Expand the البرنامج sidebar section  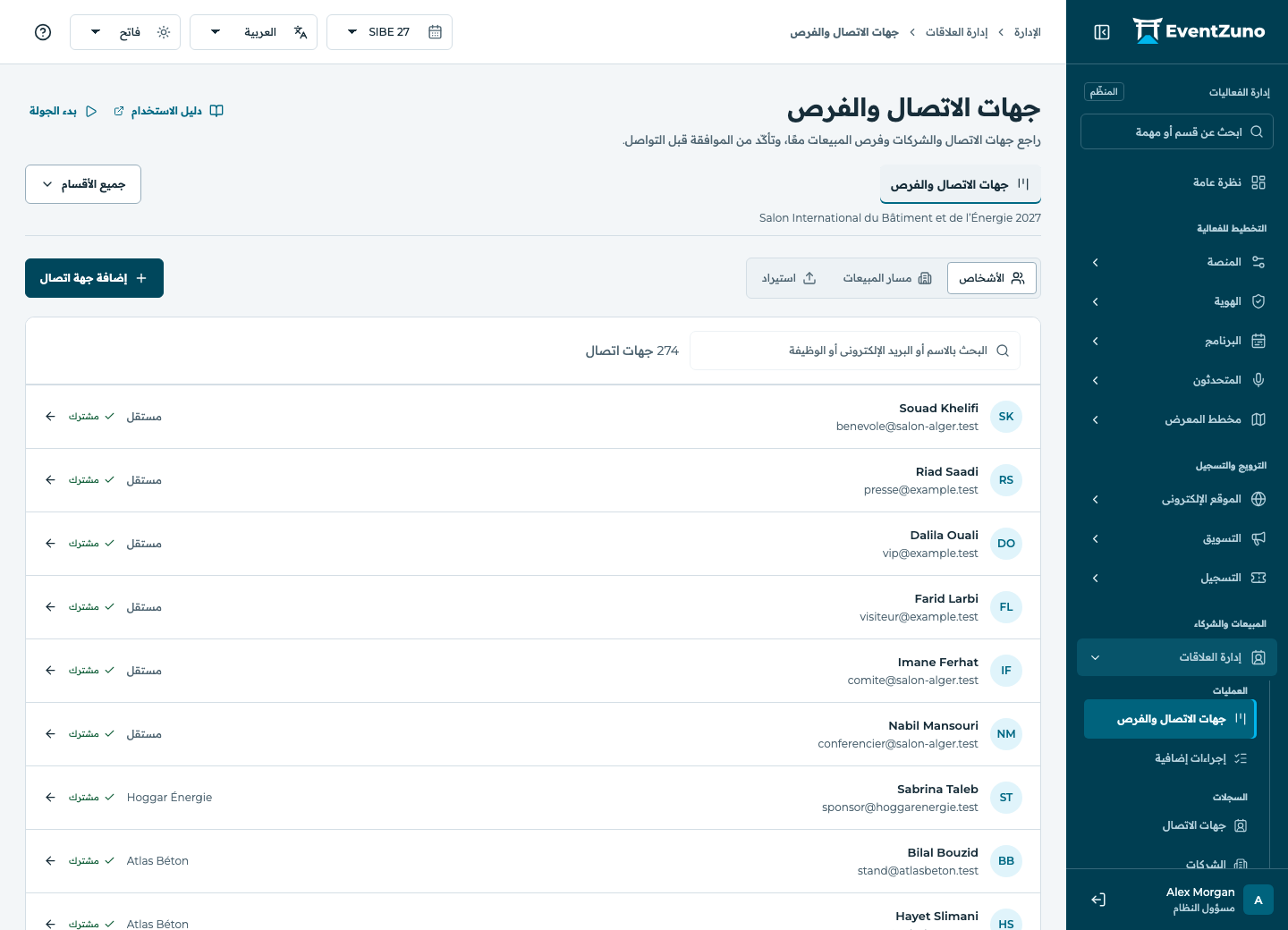pos(1177,341)
